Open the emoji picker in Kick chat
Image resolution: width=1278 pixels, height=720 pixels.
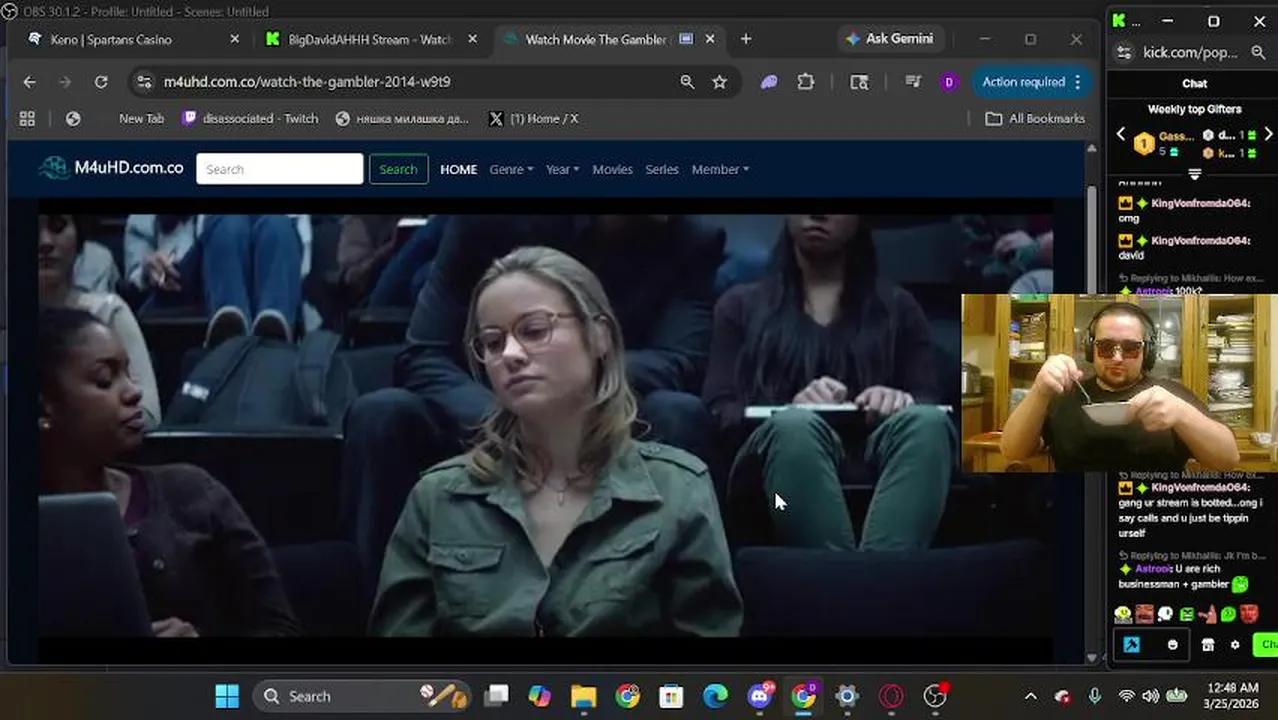pos(1173,645)
